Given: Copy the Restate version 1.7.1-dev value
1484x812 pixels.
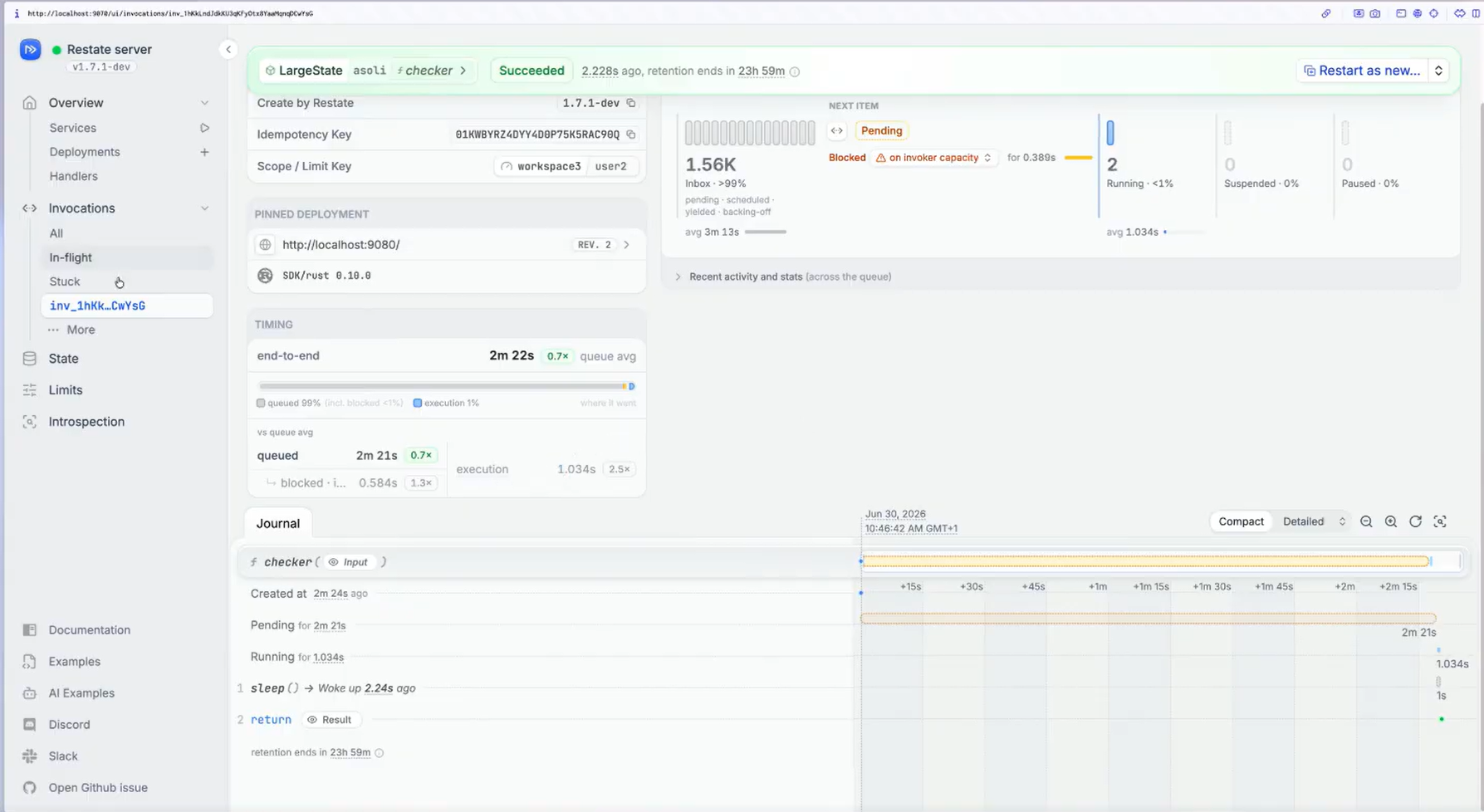Looking at the screenshot, I should click(x=631, y=103).
